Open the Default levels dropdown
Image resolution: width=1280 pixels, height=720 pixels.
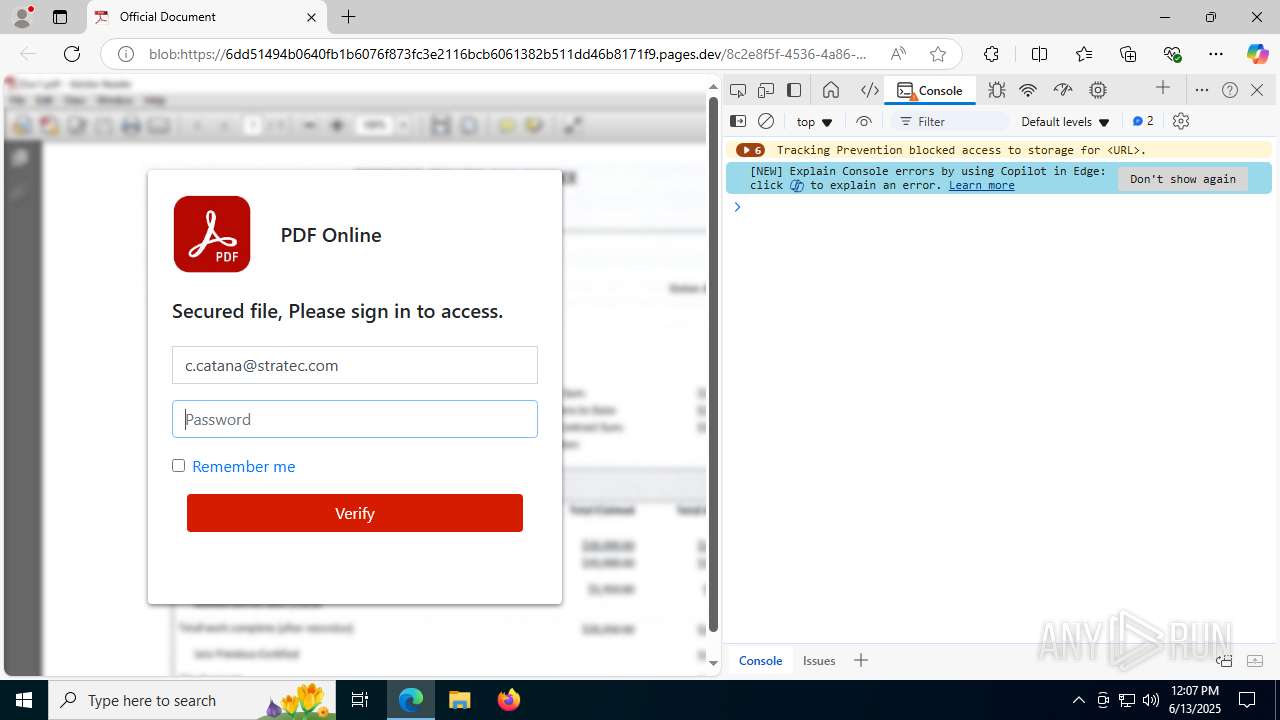tap(1065, 122)
